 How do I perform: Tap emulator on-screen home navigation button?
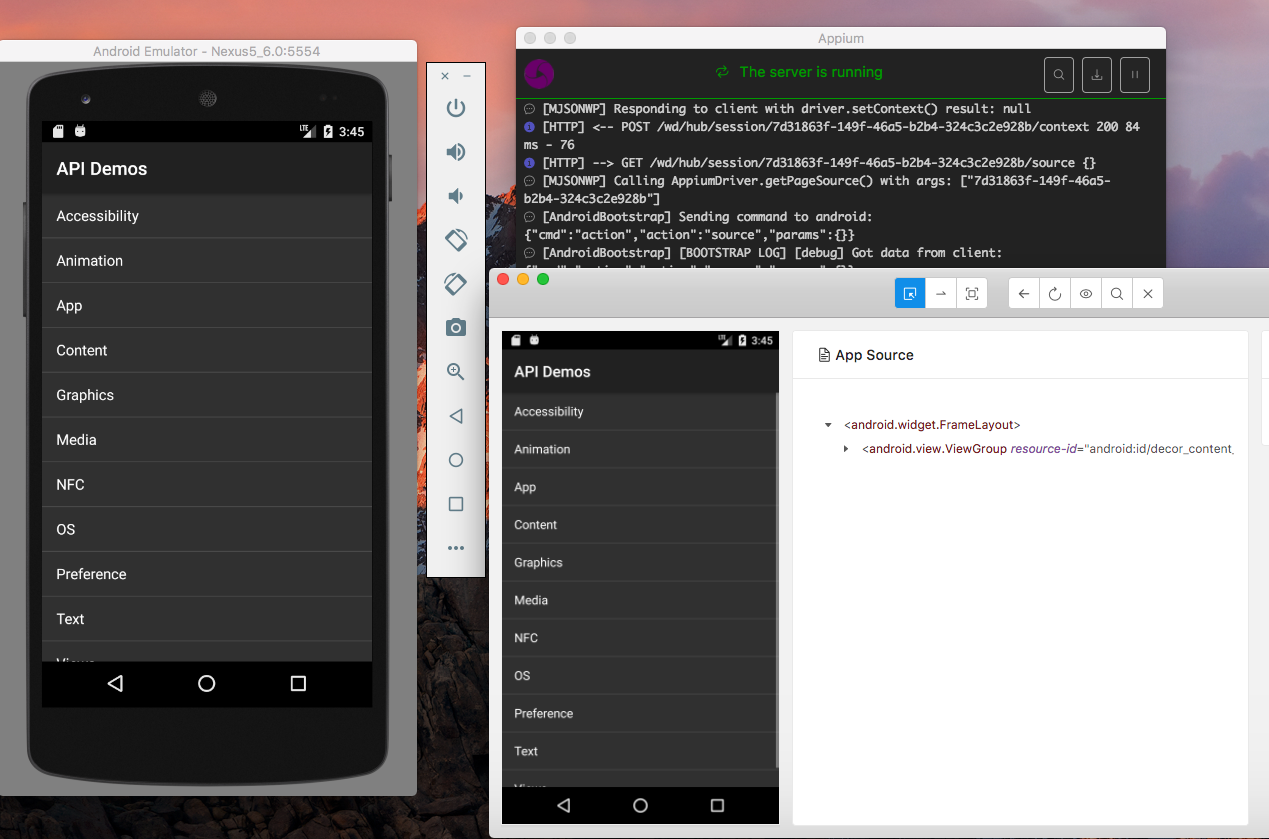click(207, 684)
